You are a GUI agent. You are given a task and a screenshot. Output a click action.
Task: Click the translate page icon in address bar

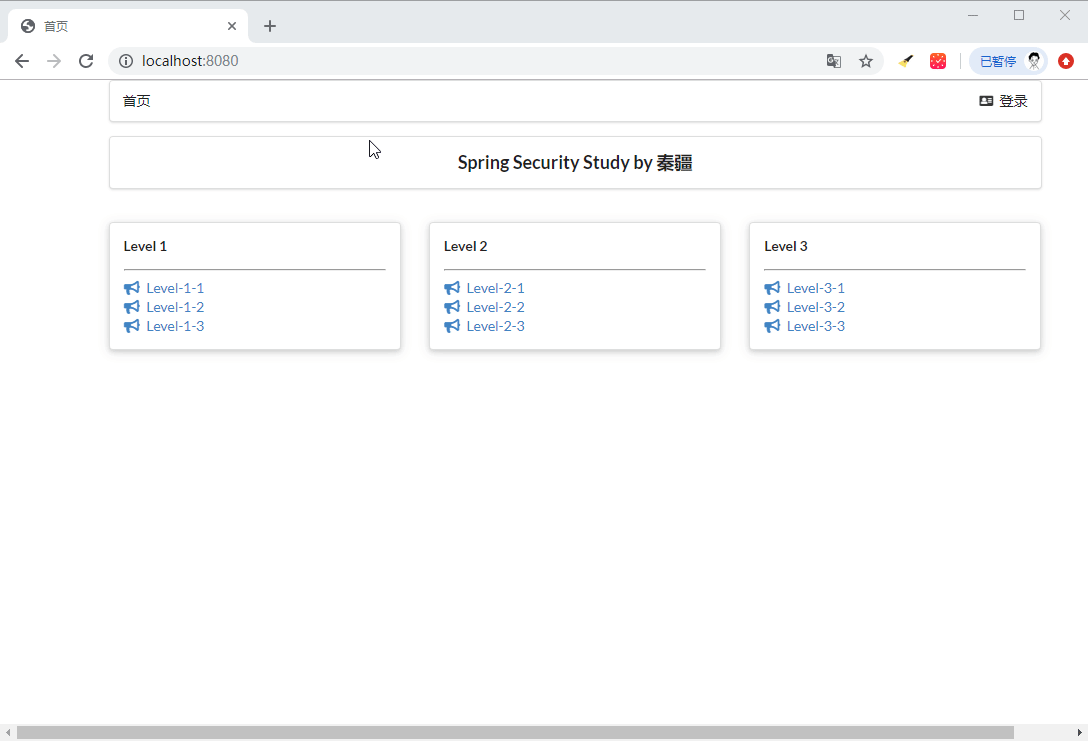coord(834,61)
